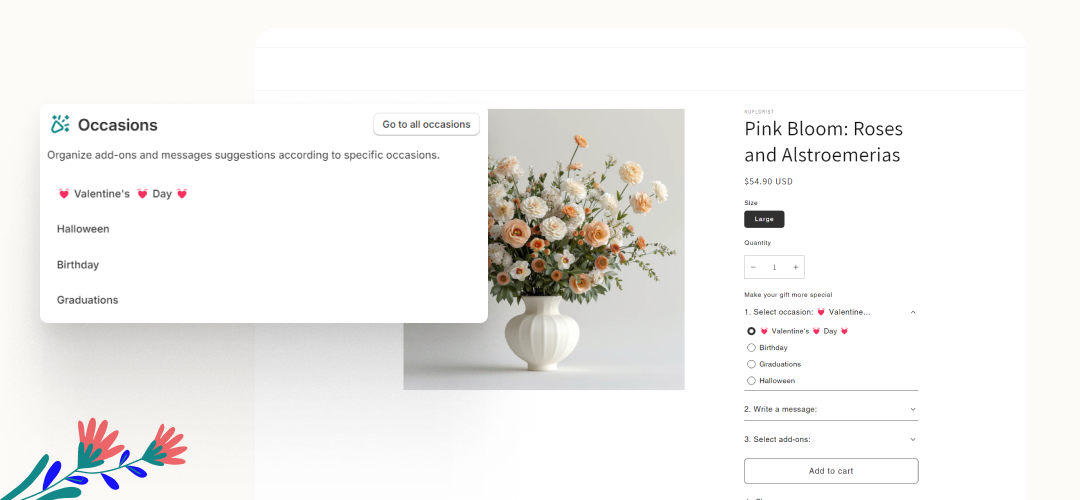Click the quantity plus icon
The image size is (1080, 500).
[x=796, y=267]
